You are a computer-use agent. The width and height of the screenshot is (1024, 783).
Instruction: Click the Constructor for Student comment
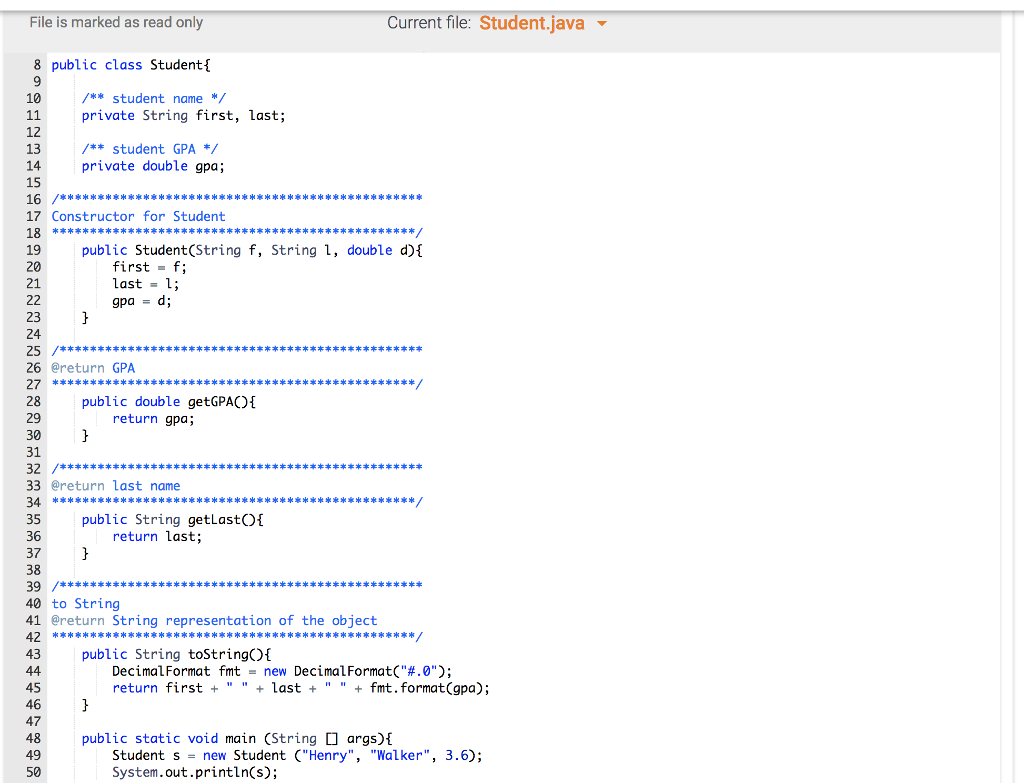pos(137,216)
